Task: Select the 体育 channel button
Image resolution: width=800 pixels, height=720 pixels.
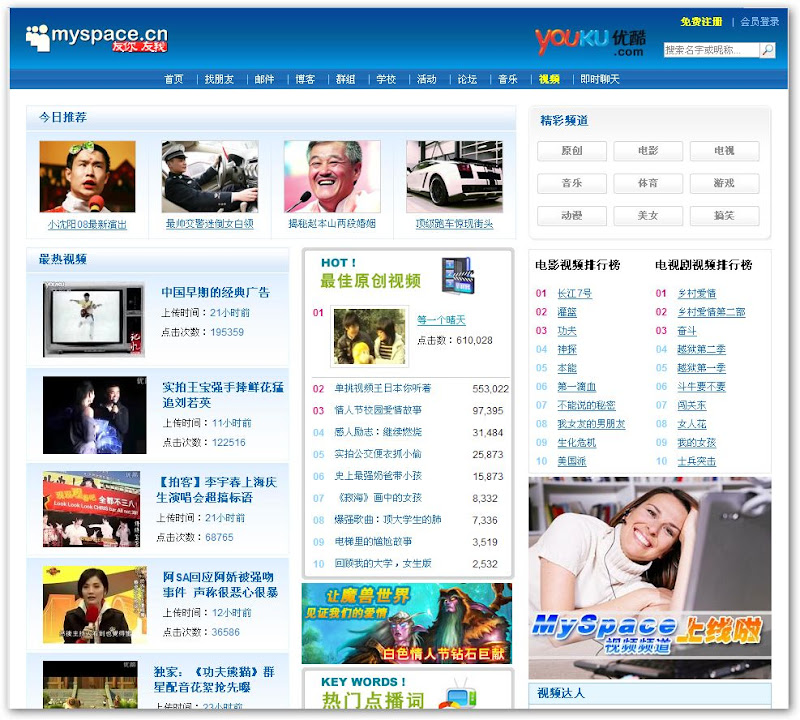Action: pyautogui.click(x=648, y=183)
